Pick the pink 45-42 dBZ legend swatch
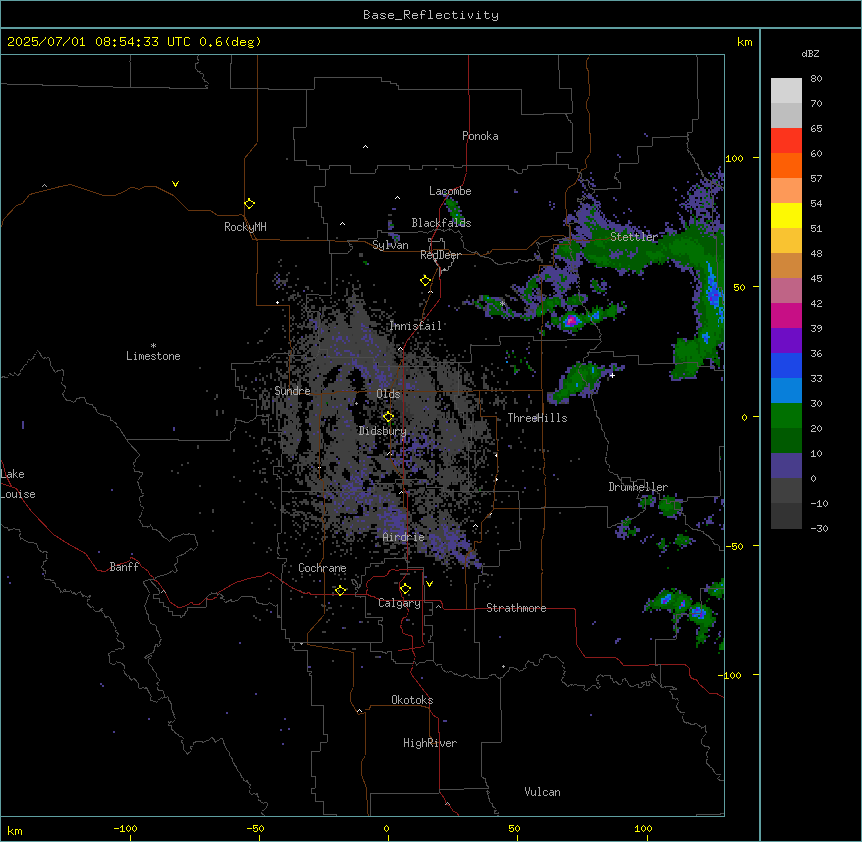The height and width of the screenshot is (842, 862). click(x=786, y=290)
